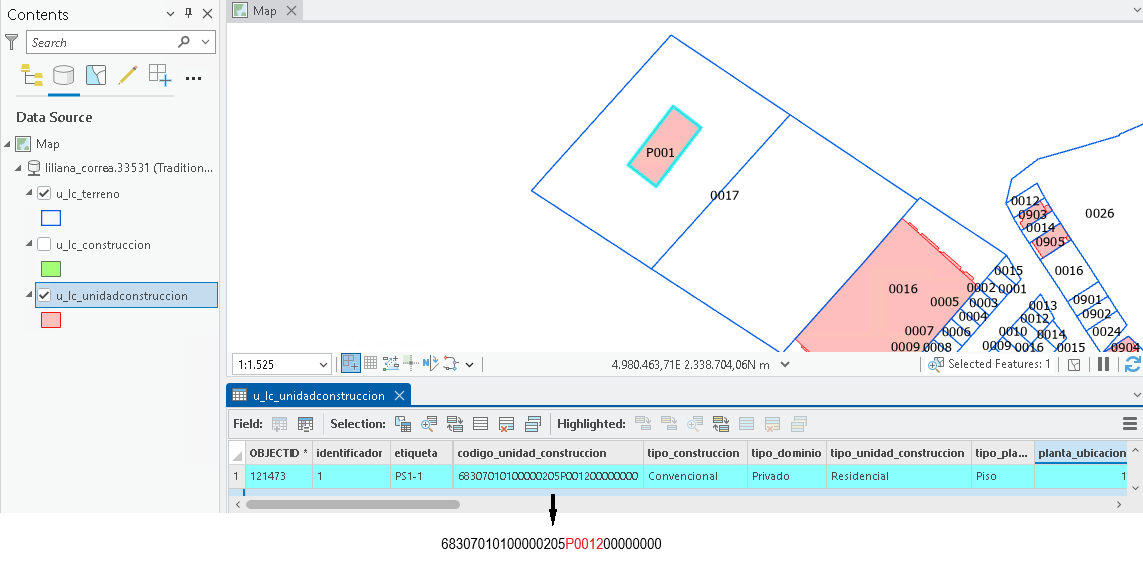Select row 1 header in attribute table
Image resolution: width=1143 pixels, height=579 pixels.
[237, 476]
